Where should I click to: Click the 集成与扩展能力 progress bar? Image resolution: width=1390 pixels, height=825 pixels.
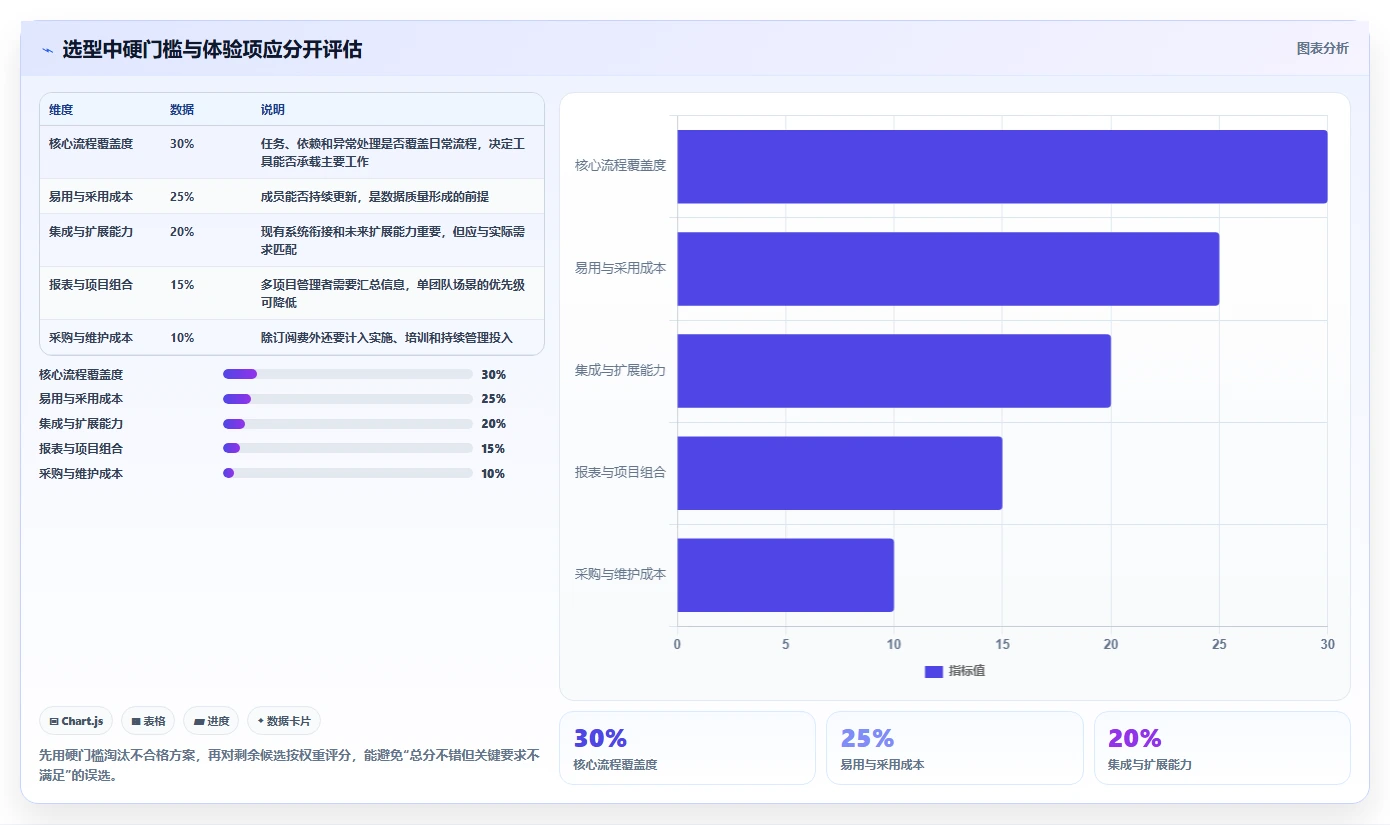348,424
